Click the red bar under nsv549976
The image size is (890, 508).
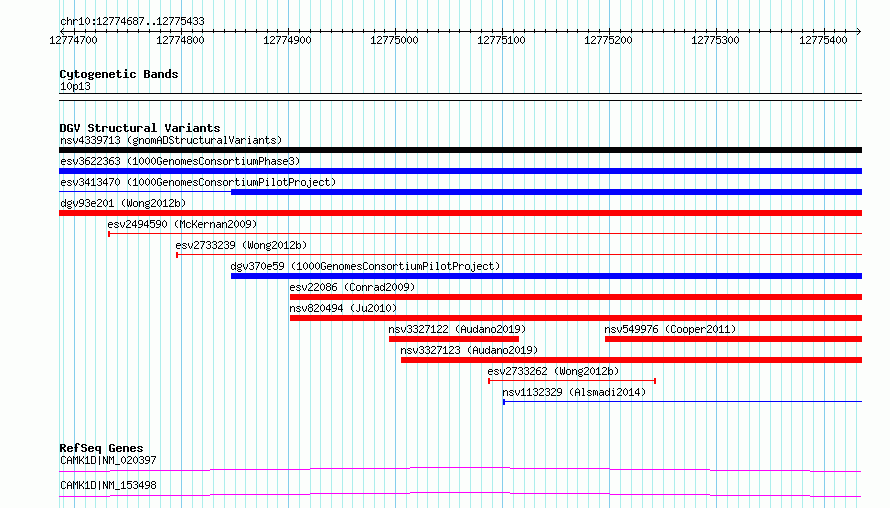pos(733,339)
